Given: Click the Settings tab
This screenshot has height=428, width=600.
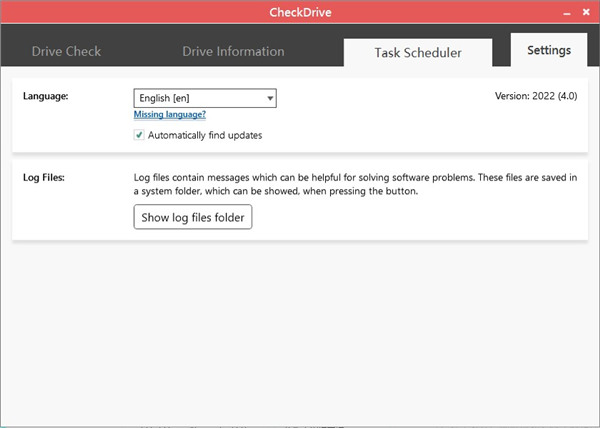Looking at the screenshot, I should (549, 50).
